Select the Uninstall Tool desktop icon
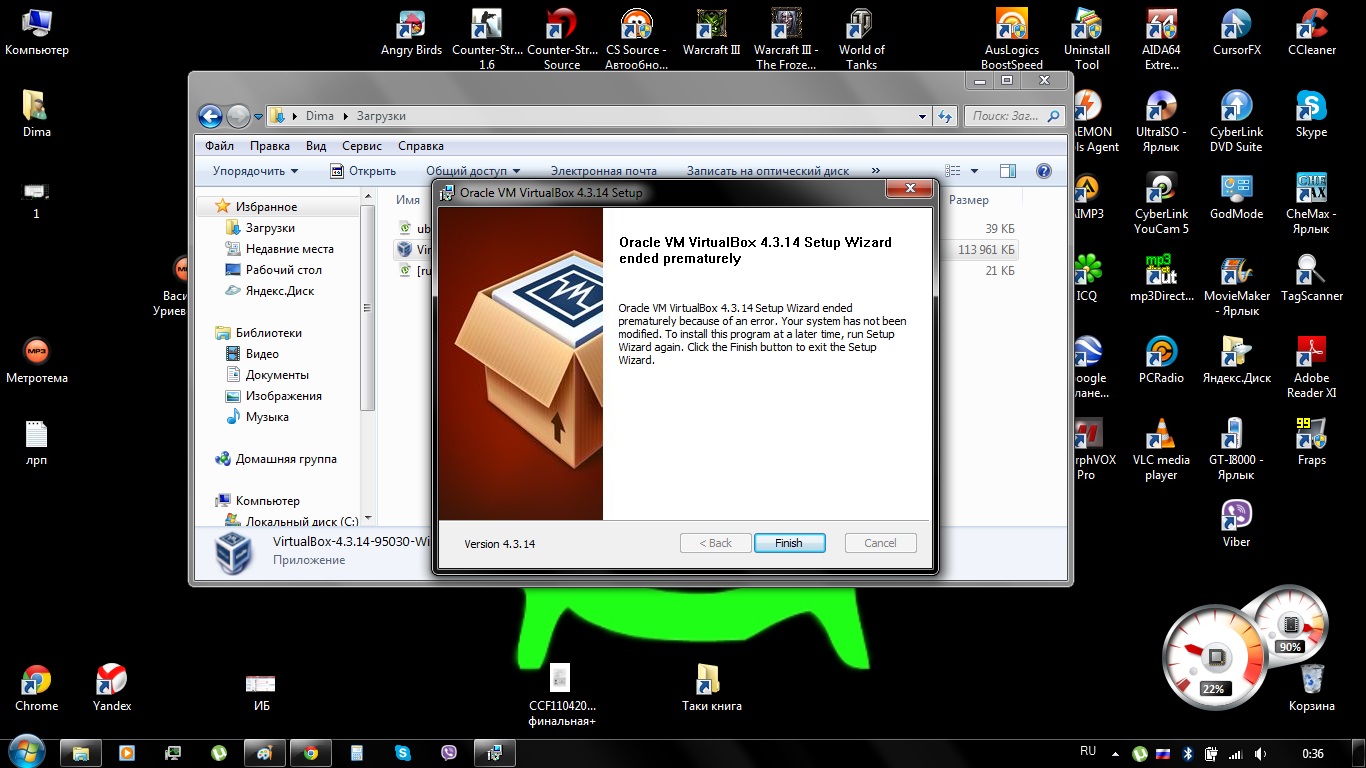1366x768 pixels. coord(1087,40)
